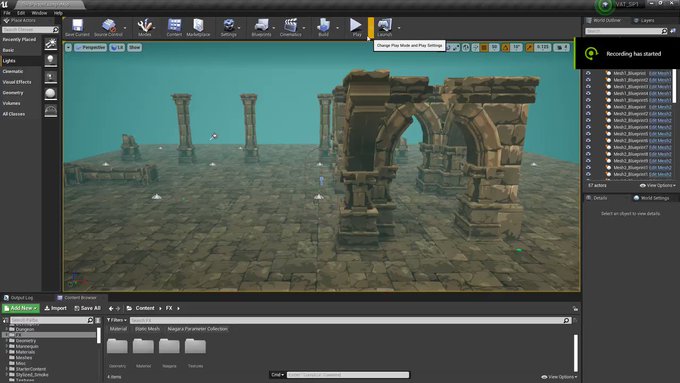Image resolution: width=680 pixels, height=383 pixels.
Task: Open the Niagara folder thumbnail
Action: coord(169,347)
